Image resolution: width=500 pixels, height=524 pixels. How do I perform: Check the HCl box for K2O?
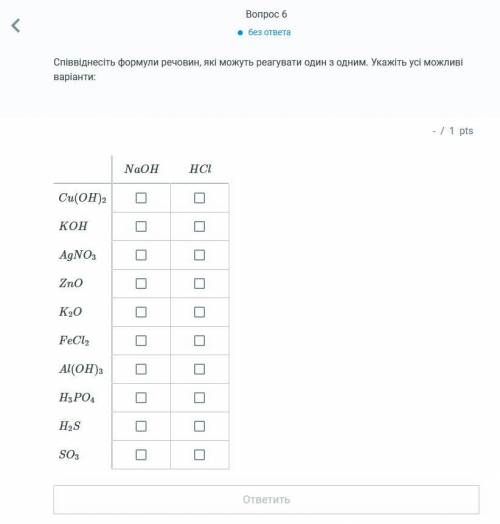200,312
